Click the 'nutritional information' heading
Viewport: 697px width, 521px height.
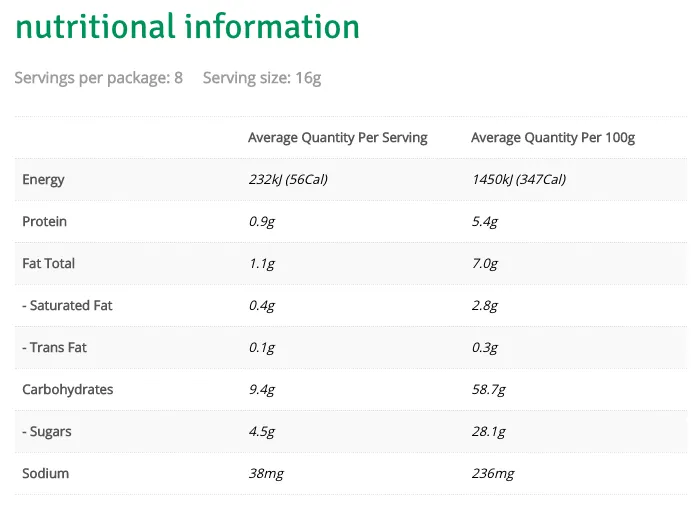point(187,27)
